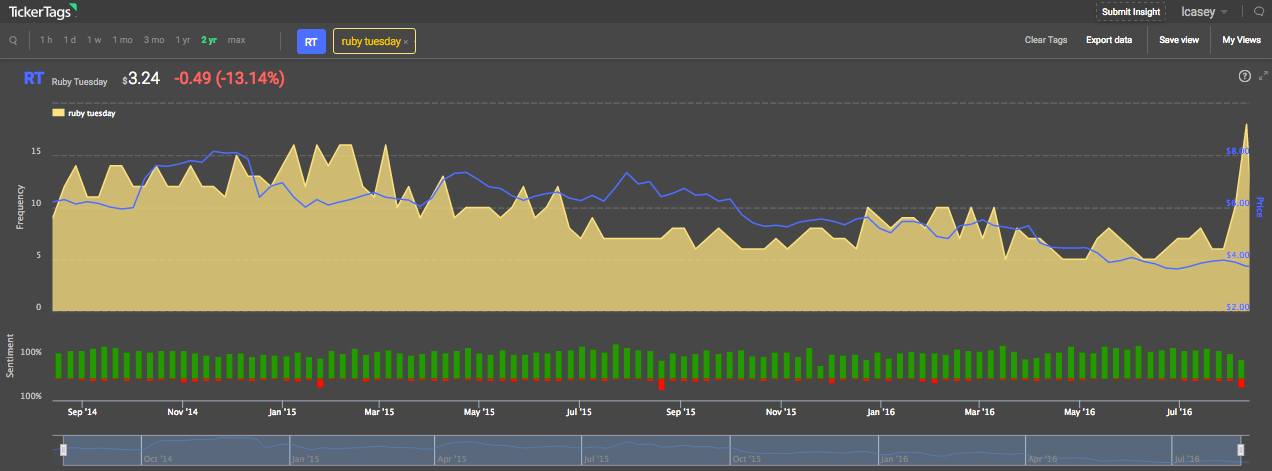
Task: Click the Jul '16 axis label
Action: [1180, 411]
